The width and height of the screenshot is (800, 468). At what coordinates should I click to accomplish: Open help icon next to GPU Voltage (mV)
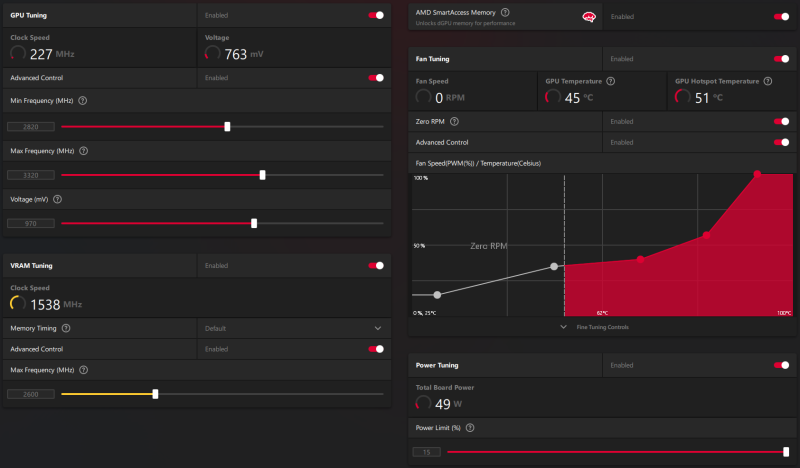(x=58, y=200)
